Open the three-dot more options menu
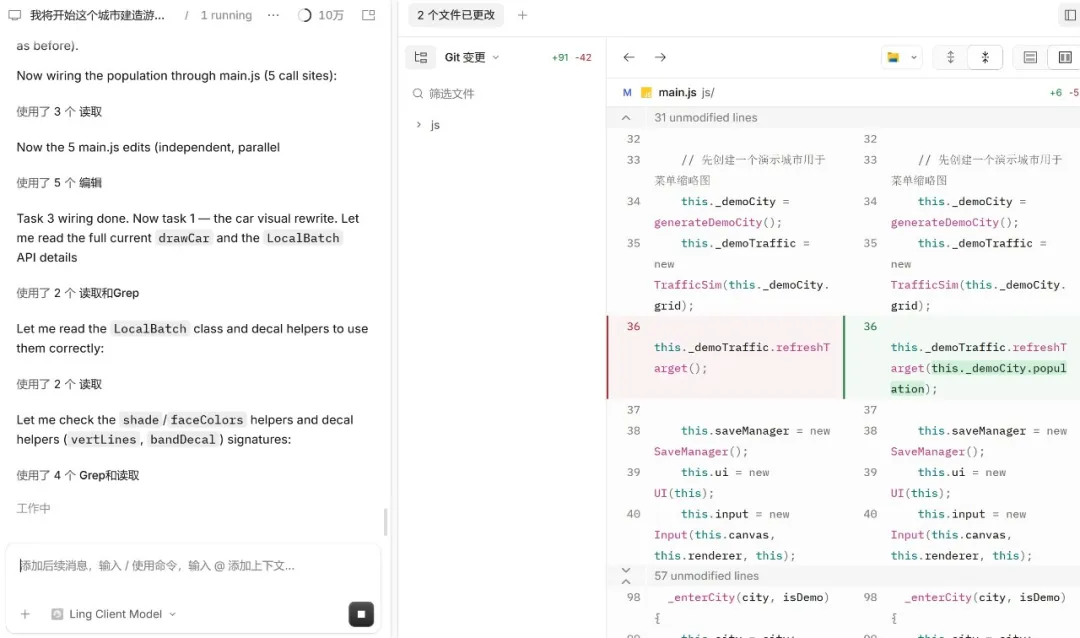 pyautogui.click(x=273, y=15)
